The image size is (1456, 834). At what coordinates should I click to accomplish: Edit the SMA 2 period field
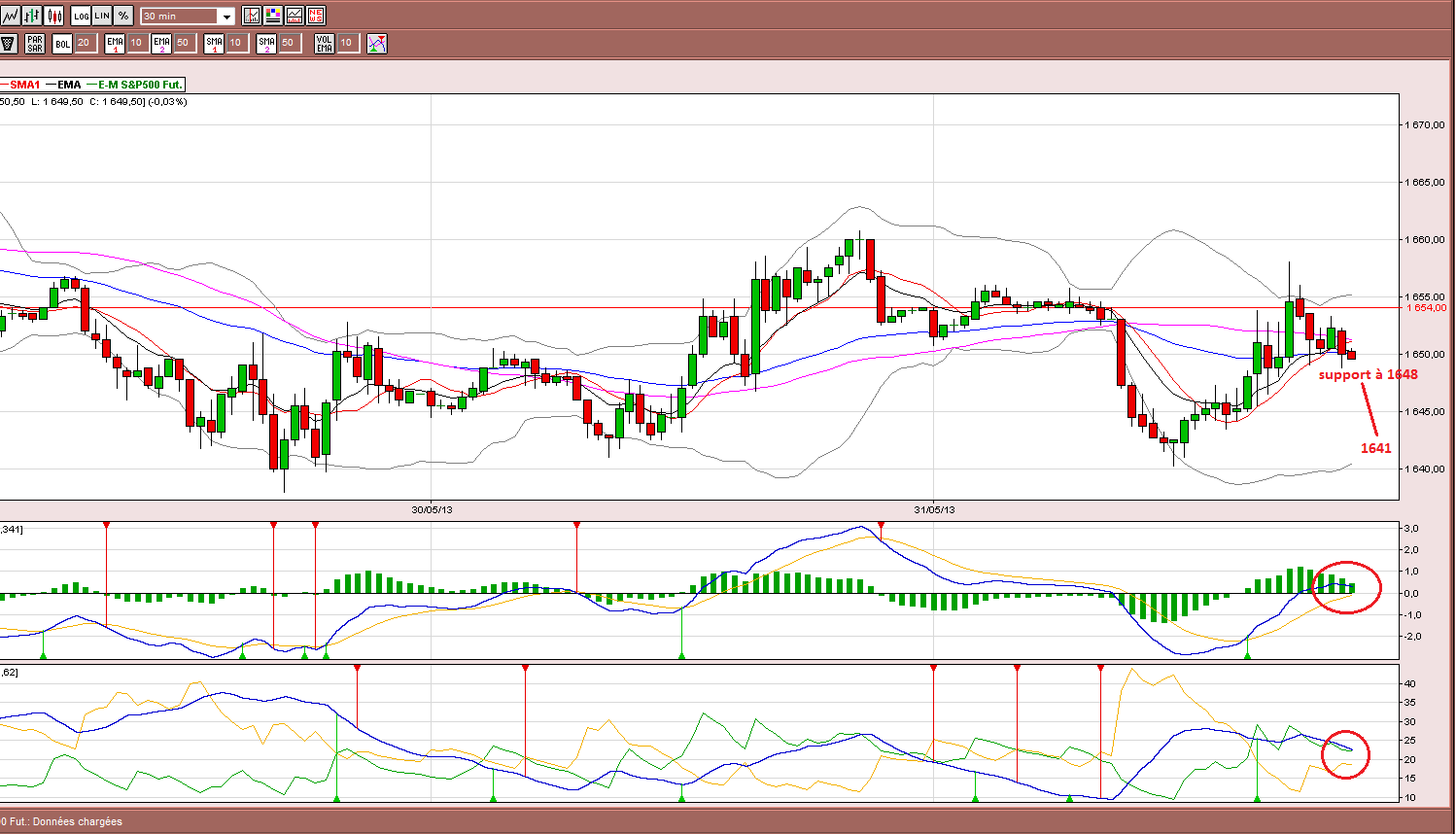click(289, 43)
